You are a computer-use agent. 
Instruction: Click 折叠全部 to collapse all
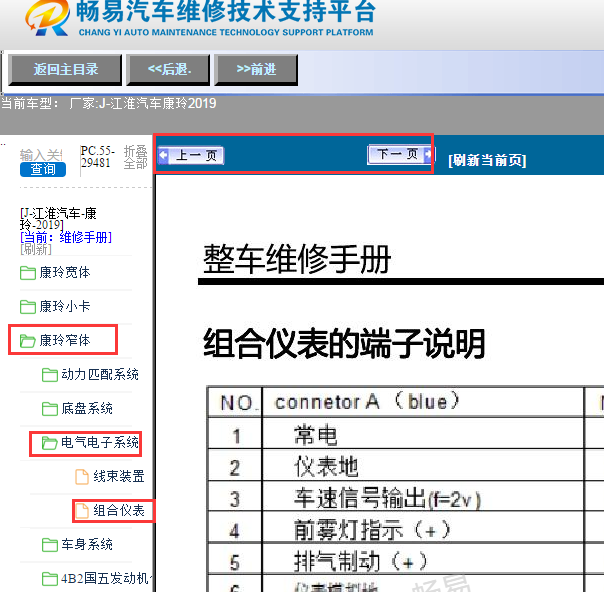(135, 157)
